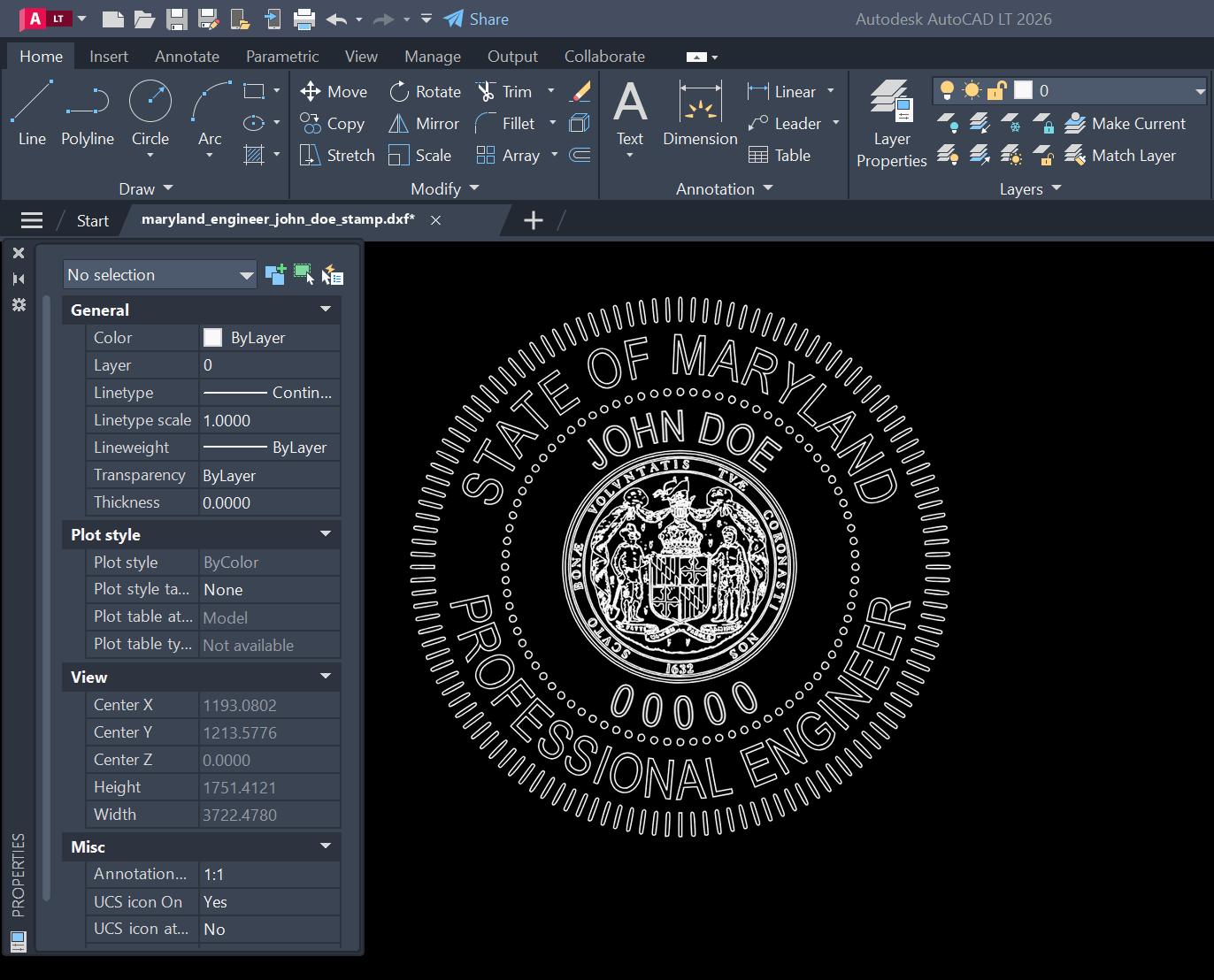Screen dimensions: 1214x980
Task: Click the Erase tool icon
Action: [x=580, y=91]
